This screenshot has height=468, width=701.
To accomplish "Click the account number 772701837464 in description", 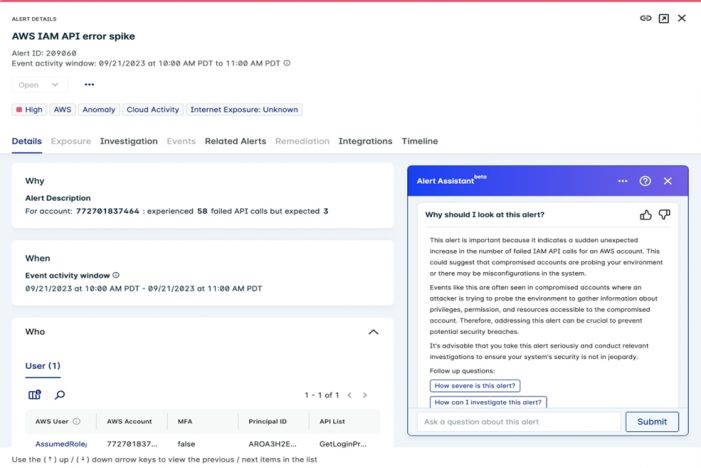I will point(107,211).
